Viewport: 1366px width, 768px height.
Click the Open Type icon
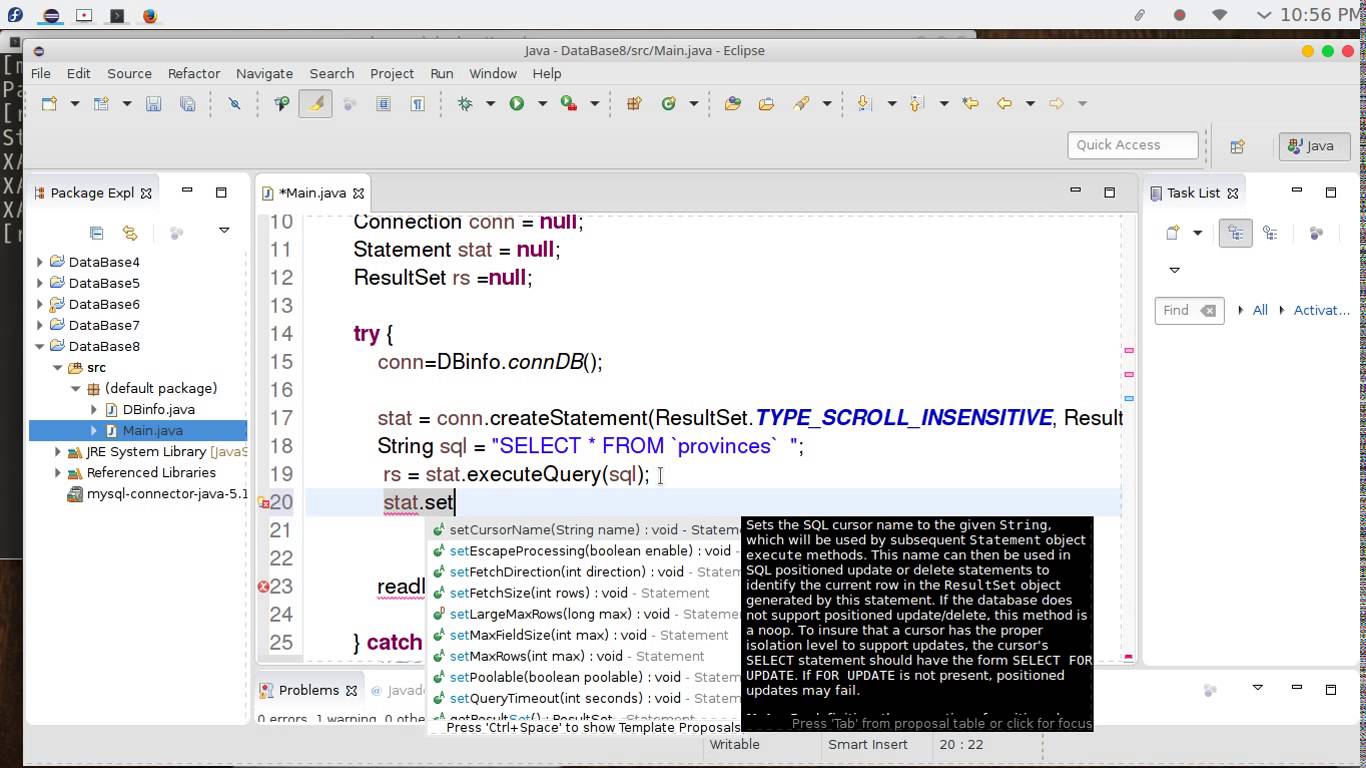pyautogui.click(x=733, y=103)
